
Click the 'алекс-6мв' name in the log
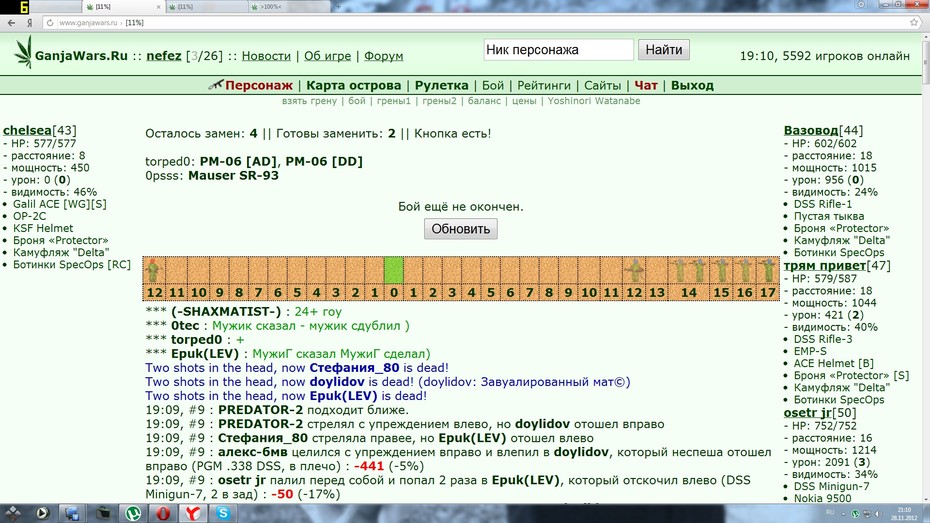253,452
